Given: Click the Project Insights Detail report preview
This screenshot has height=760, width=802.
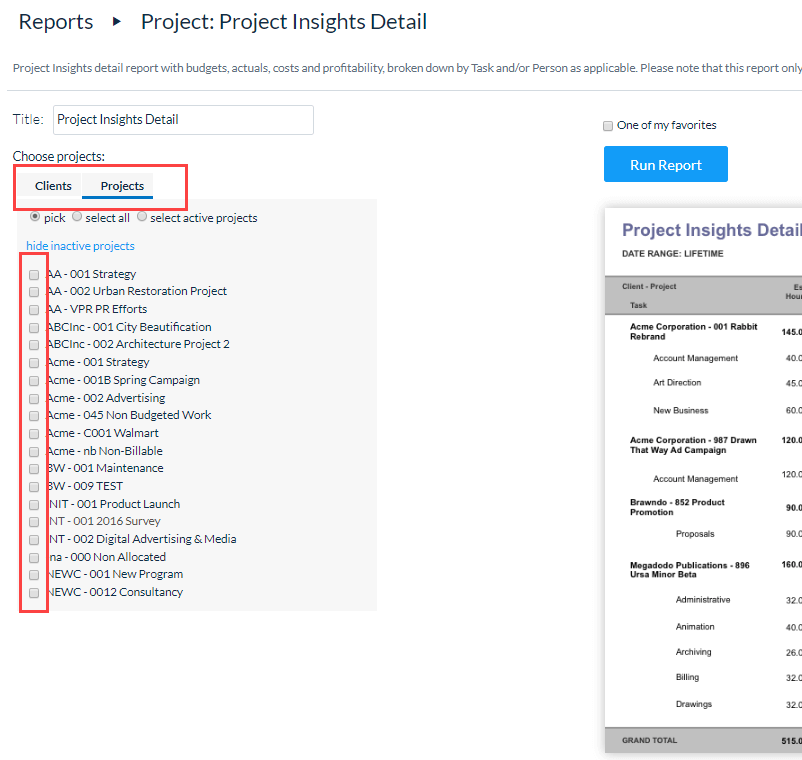Looking at the screenshot, I should [x=700, y=450].
